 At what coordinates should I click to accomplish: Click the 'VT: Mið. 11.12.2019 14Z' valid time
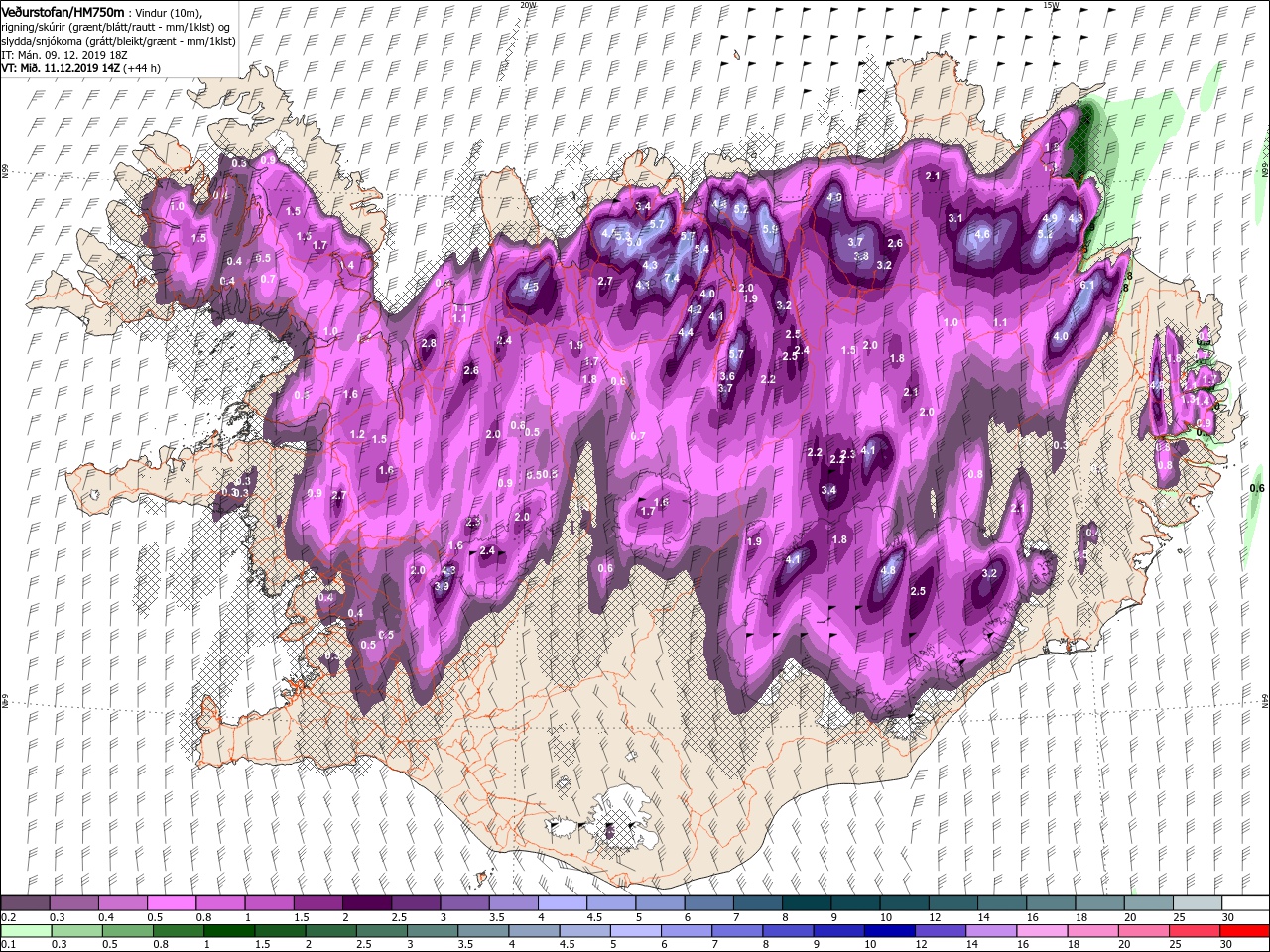62,68
